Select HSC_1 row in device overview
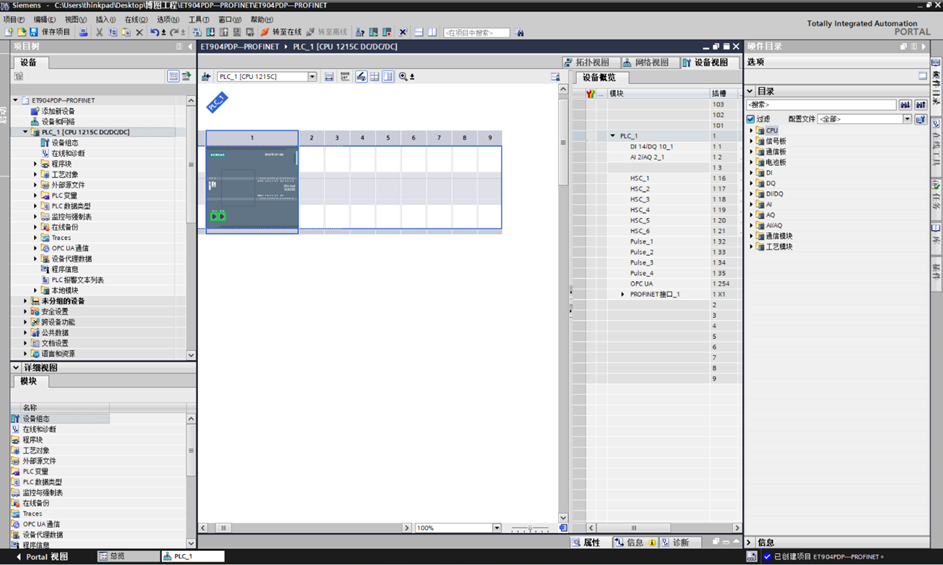 656,178
